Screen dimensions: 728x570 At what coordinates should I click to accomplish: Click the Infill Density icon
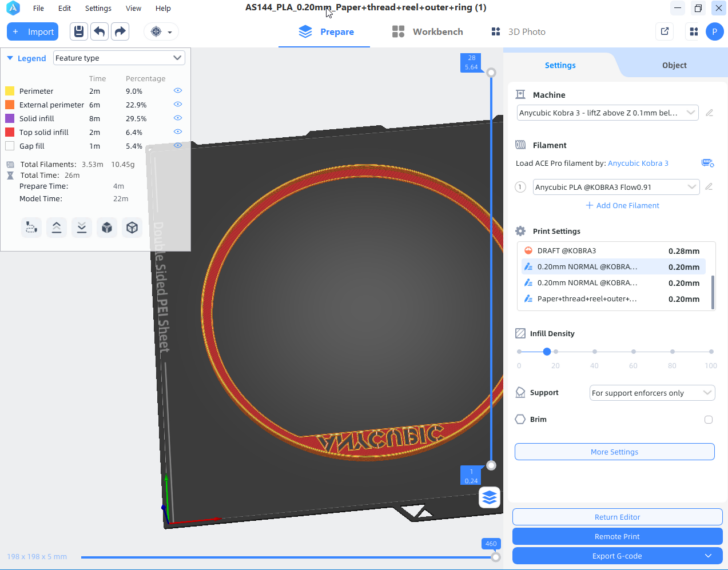(x=520, y=333)
